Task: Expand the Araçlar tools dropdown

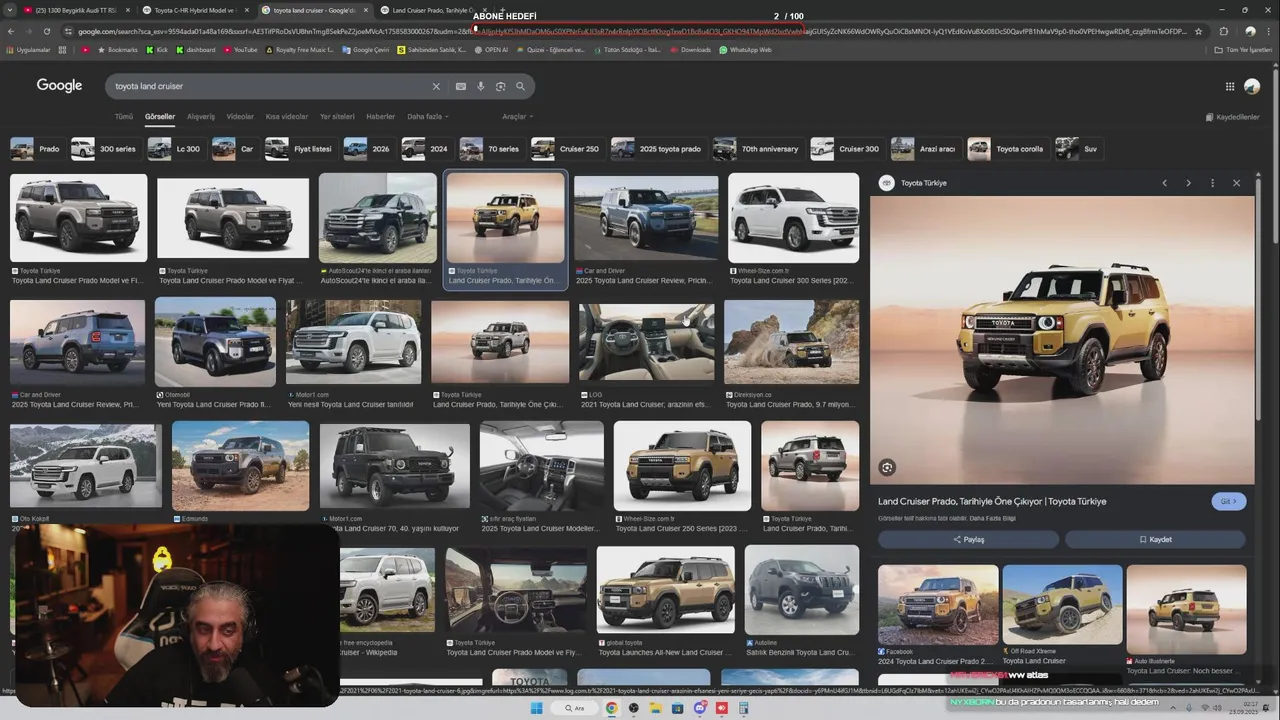Action: click(517, 117)
